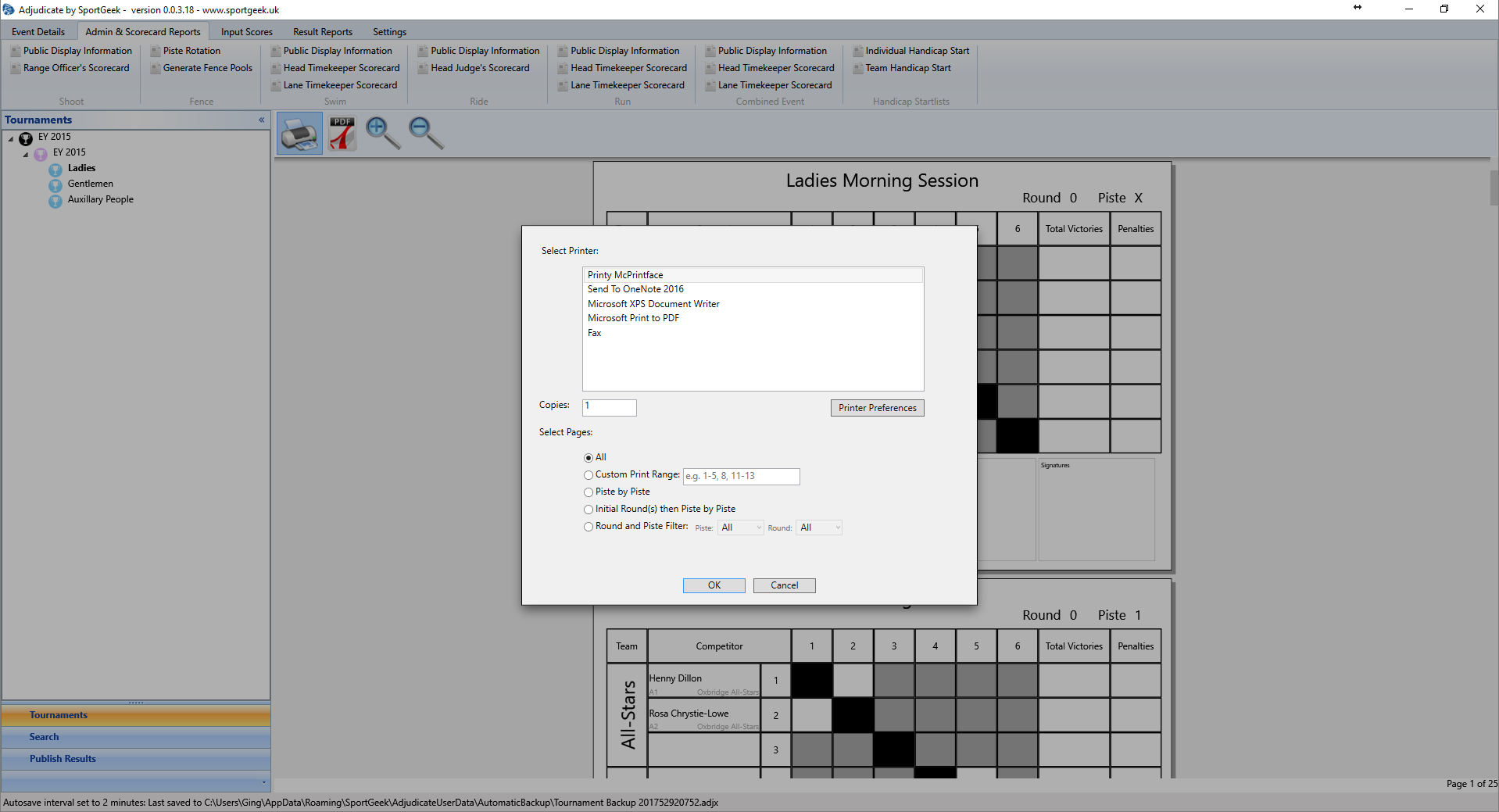This screenshot has width=1499, height=812.
Task: Switch to the Settings tab
Action: pos(389,32)
